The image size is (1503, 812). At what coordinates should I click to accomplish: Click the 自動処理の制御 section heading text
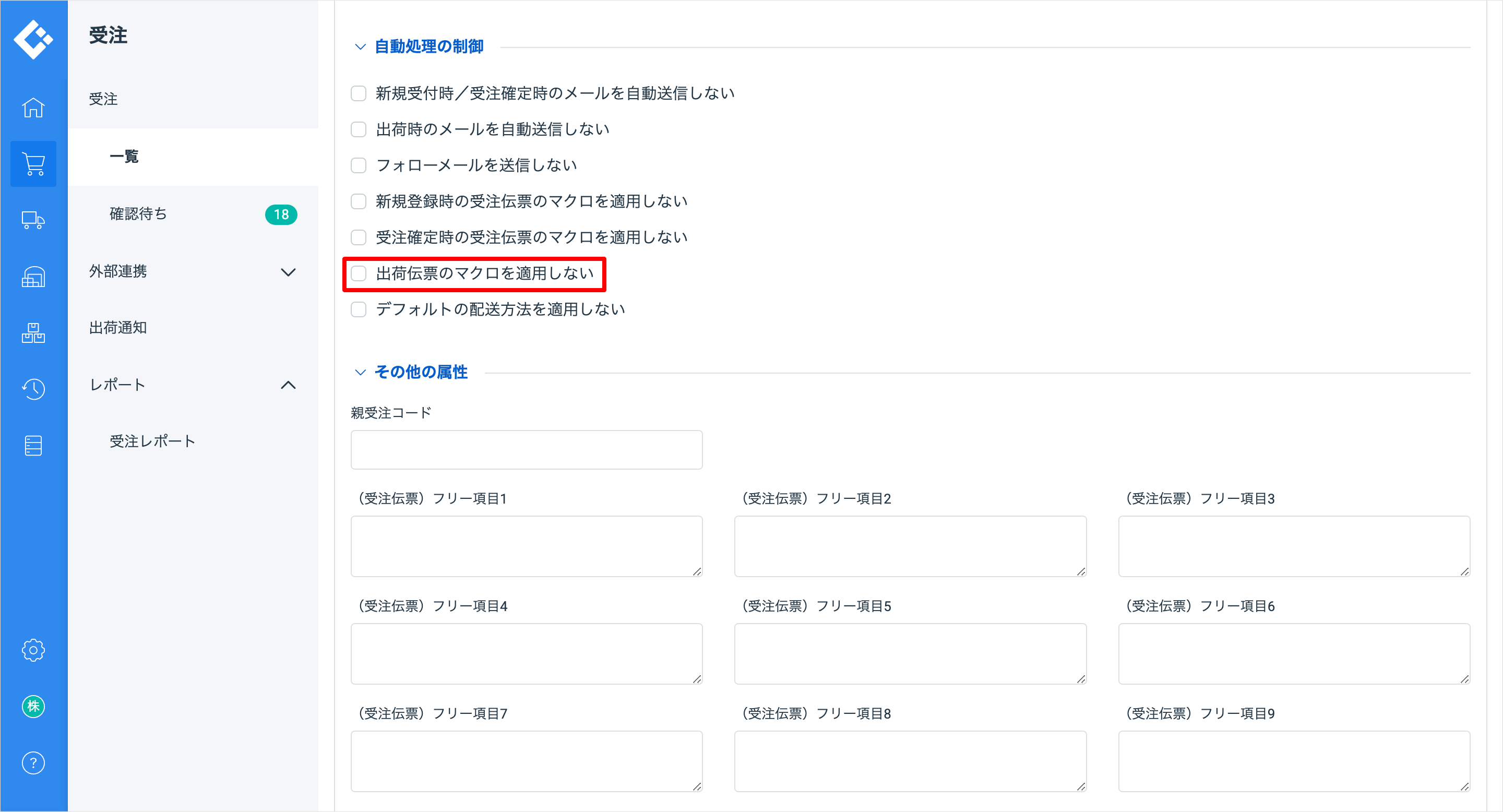429,46
